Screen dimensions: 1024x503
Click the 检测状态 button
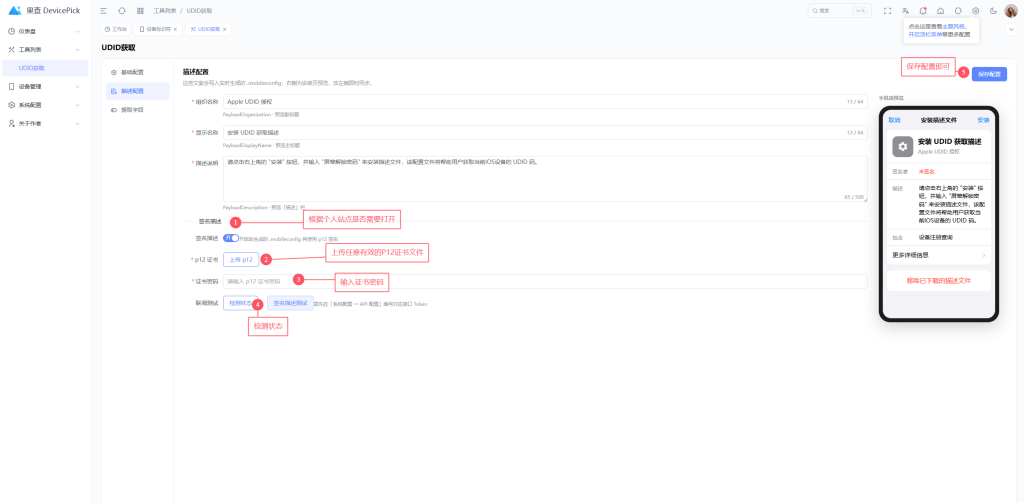tap(238, 304)
